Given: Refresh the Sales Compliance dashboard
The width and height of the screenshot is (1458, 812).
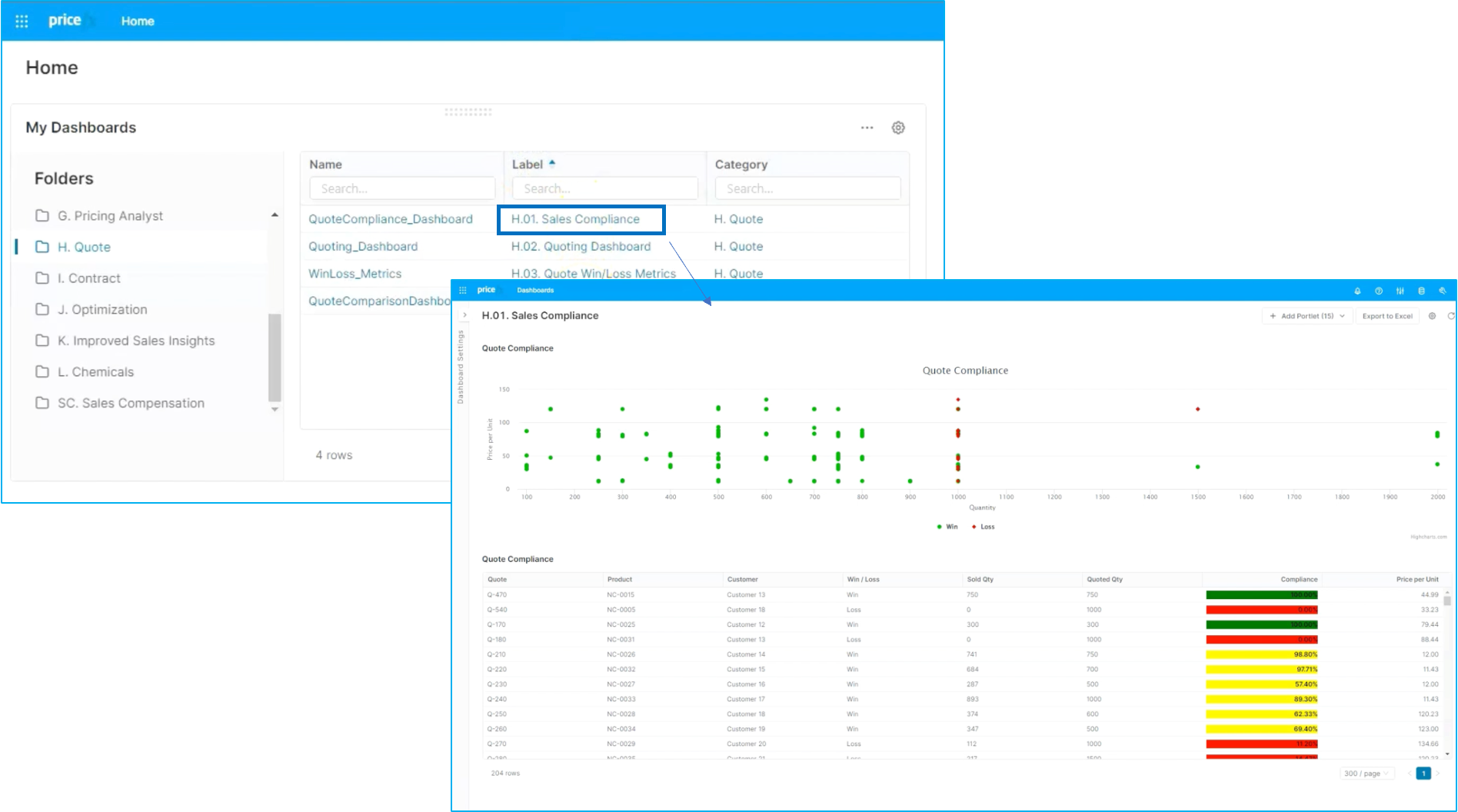Looking at the screenshot, I should coord(1451,316).
